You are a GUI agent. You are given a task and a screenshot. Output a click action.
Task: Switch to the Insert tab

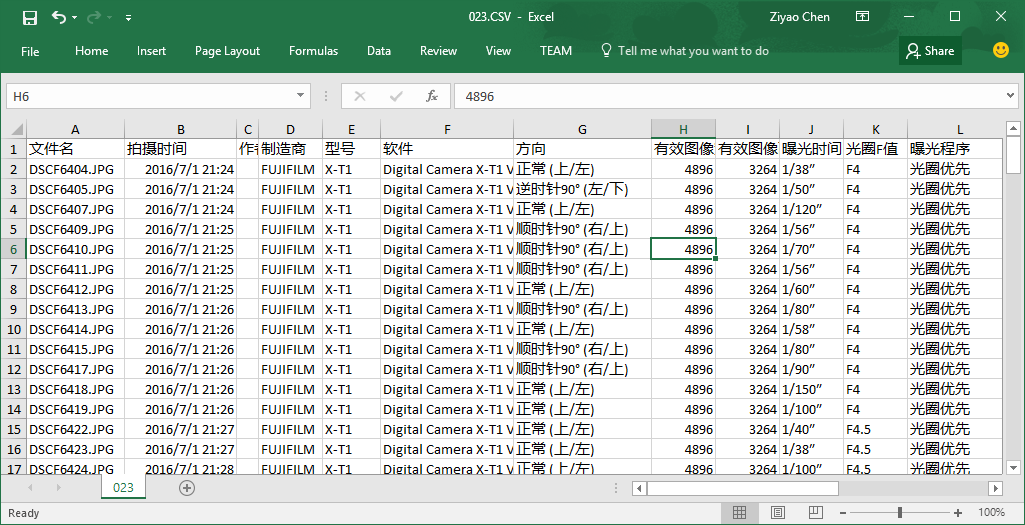point(151,51)
